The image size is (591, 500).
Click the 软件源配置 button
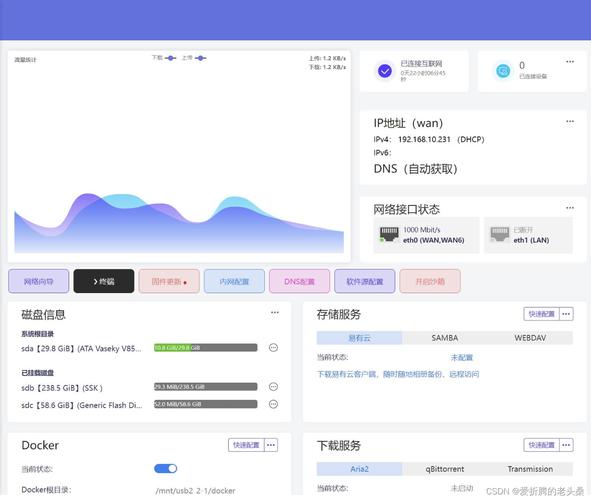coord(364,281)
